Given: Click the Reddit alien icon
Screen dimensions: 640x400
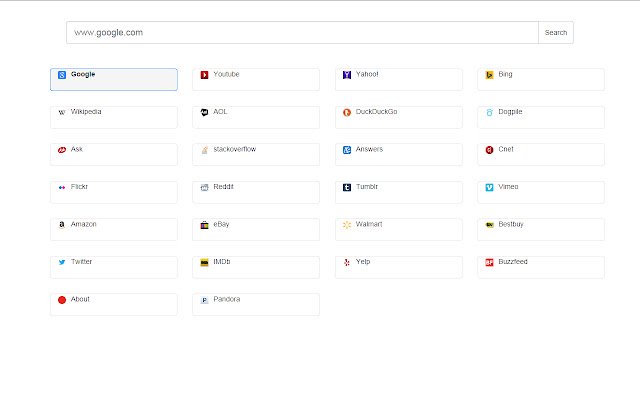Looking at the screenshot, I should click(204, 187).
